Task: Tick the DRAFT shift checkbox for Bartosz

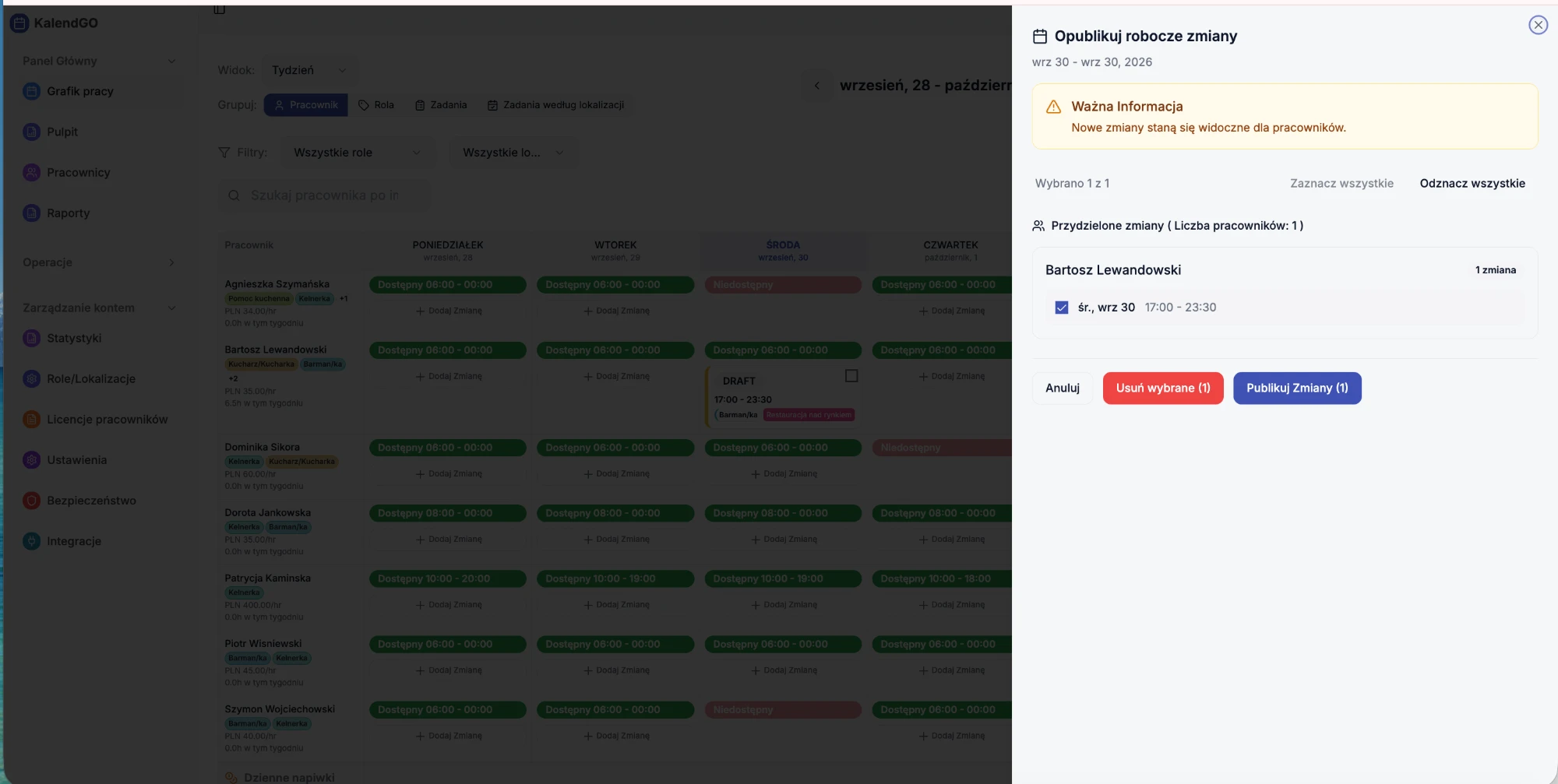Action: pyautogui.click(x=851, y=376)
